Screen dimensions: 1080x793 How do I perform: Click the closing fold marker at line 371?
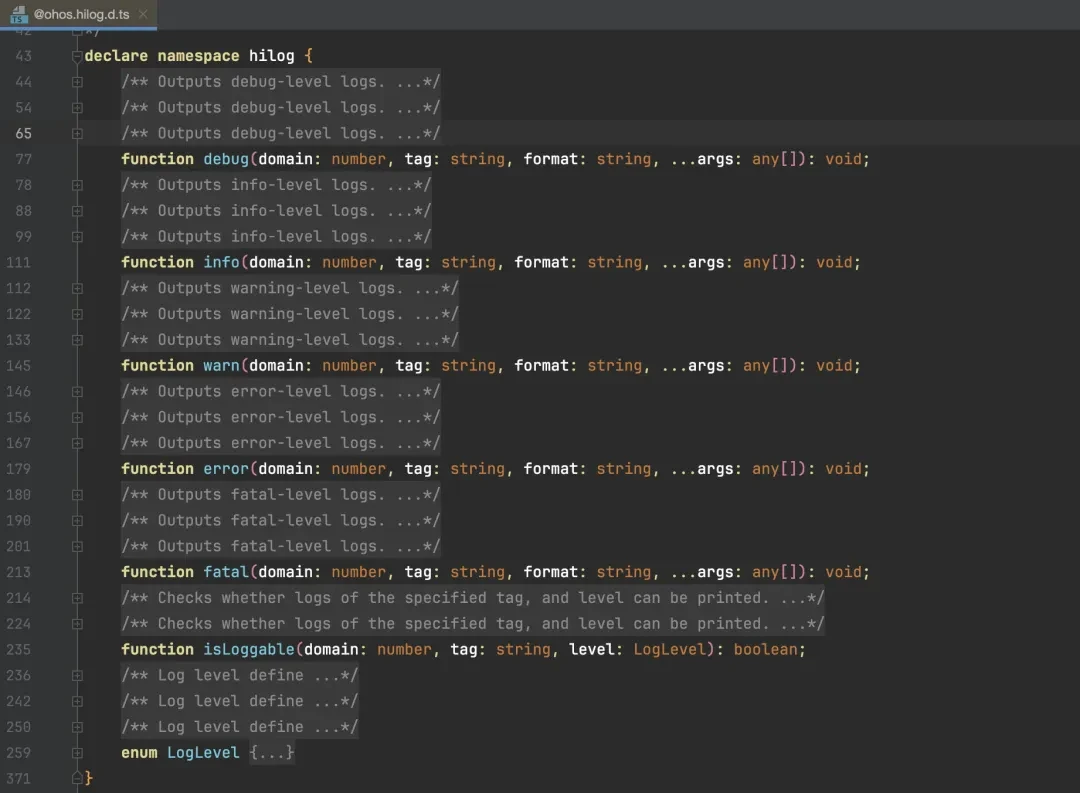(x=77, y=778)
